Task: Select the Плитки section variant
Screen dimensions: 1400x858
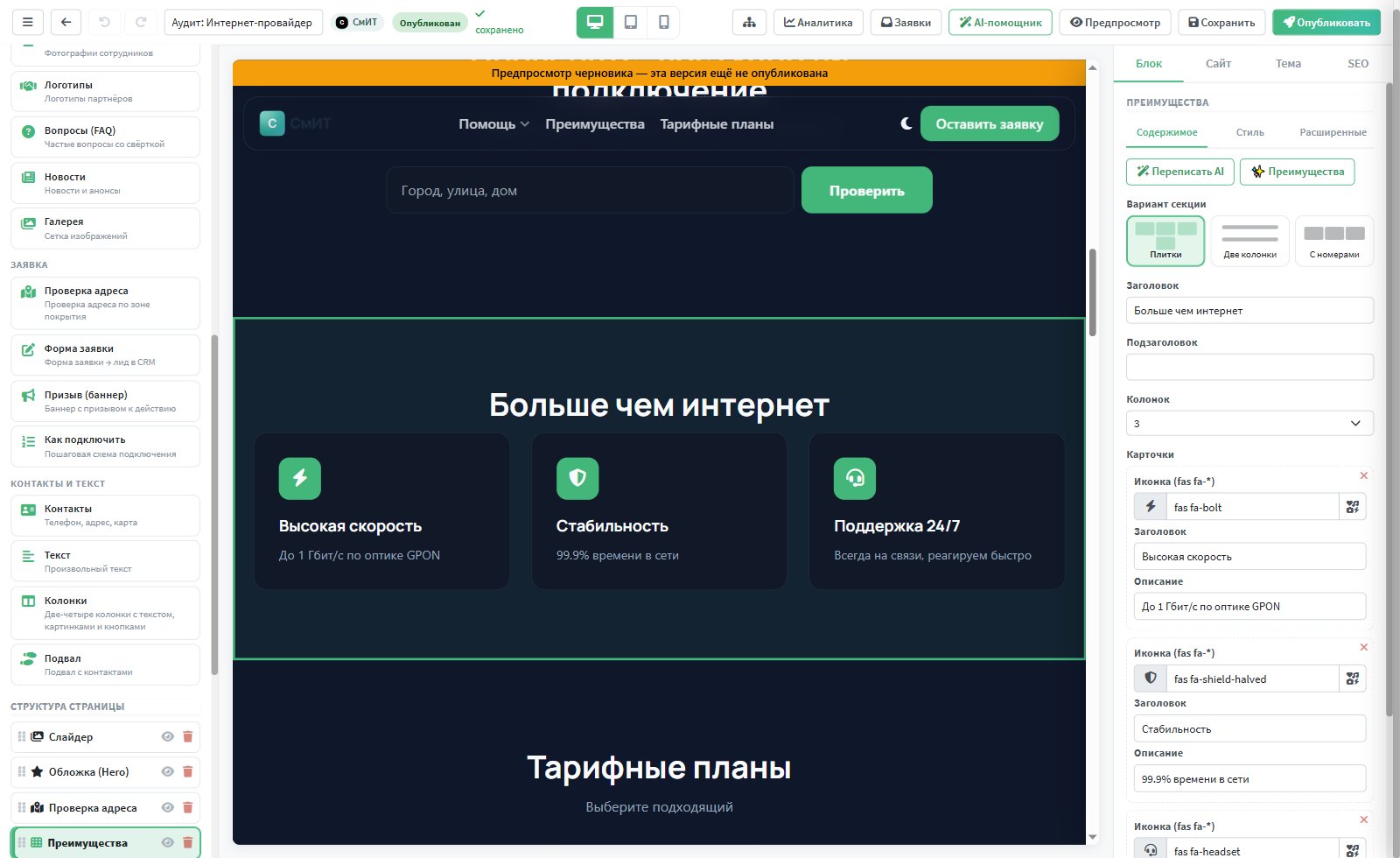Action: point(1165,241)
